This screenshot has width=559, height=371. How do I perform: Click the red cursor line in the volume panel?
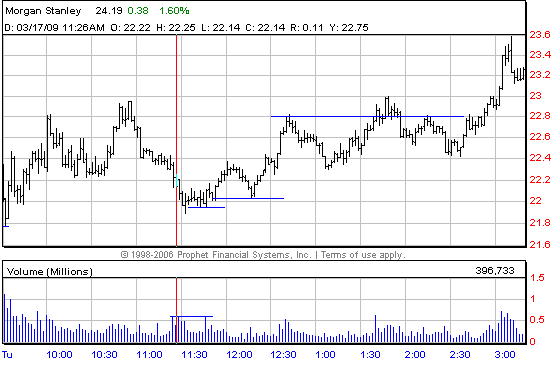[x=176, y=310]
